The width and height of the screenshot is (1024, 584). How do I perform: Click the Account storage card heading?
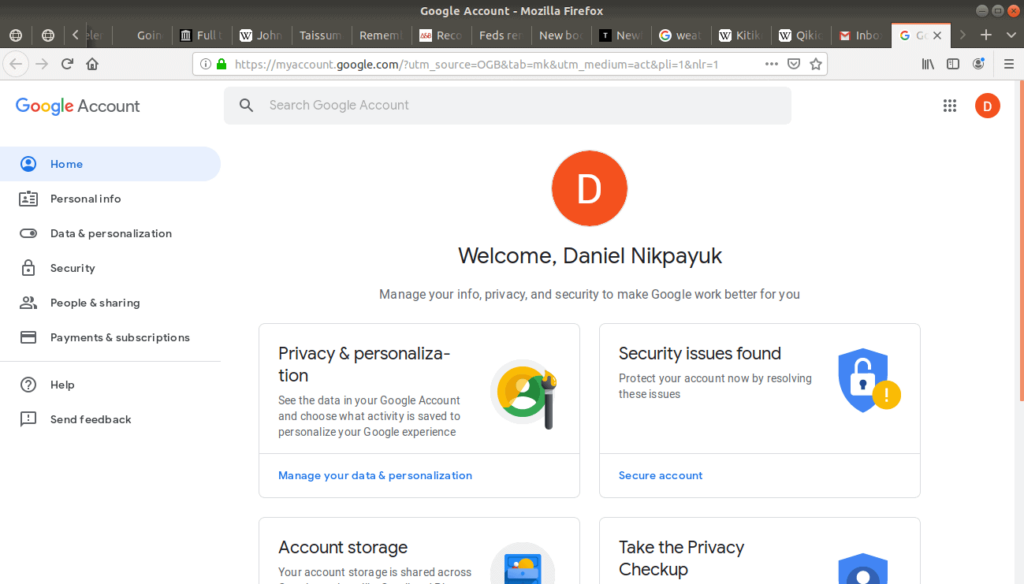(343, 547)
